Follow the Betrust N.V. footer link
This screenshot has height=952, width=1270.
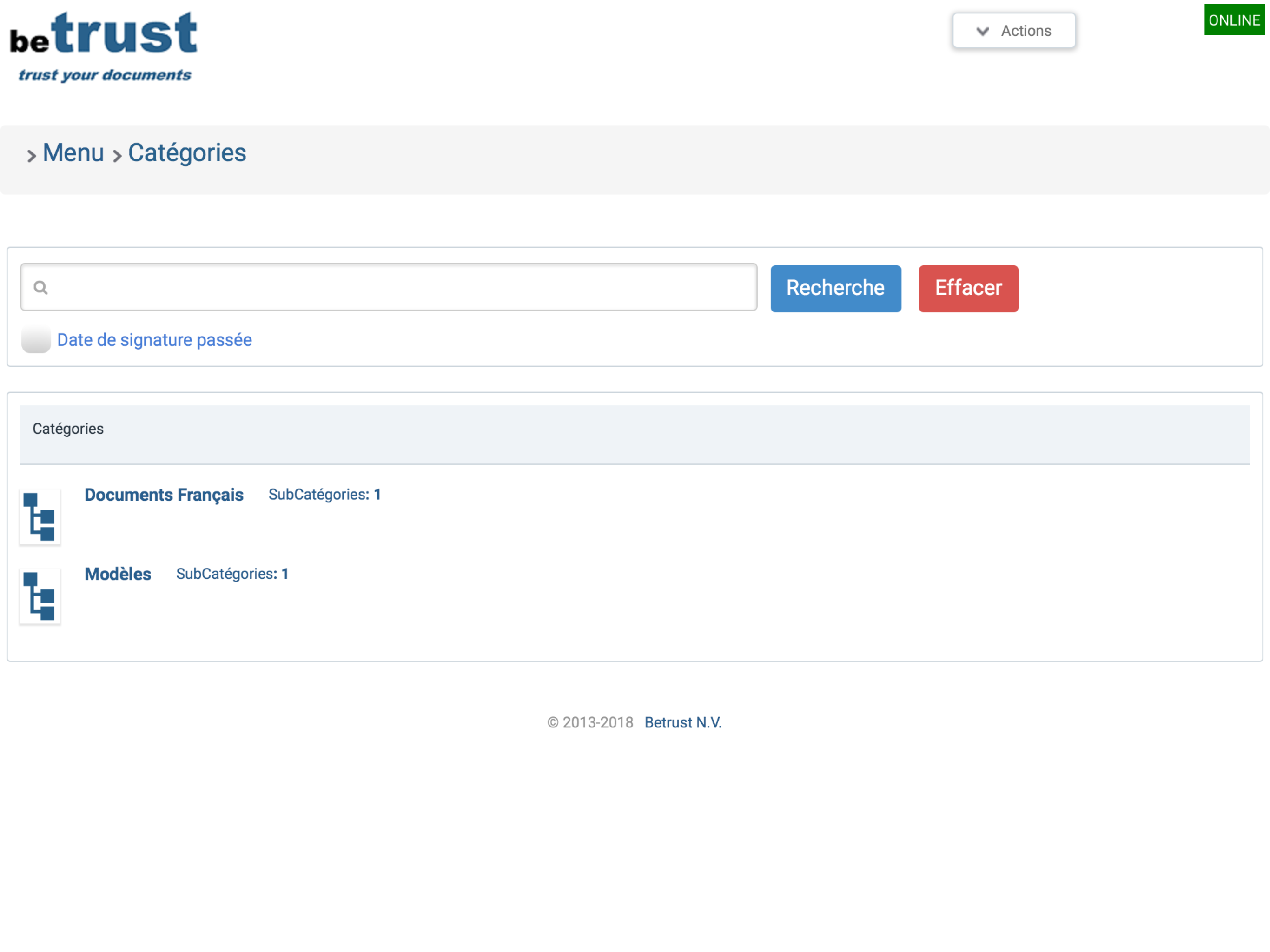(x=683, y=722)
